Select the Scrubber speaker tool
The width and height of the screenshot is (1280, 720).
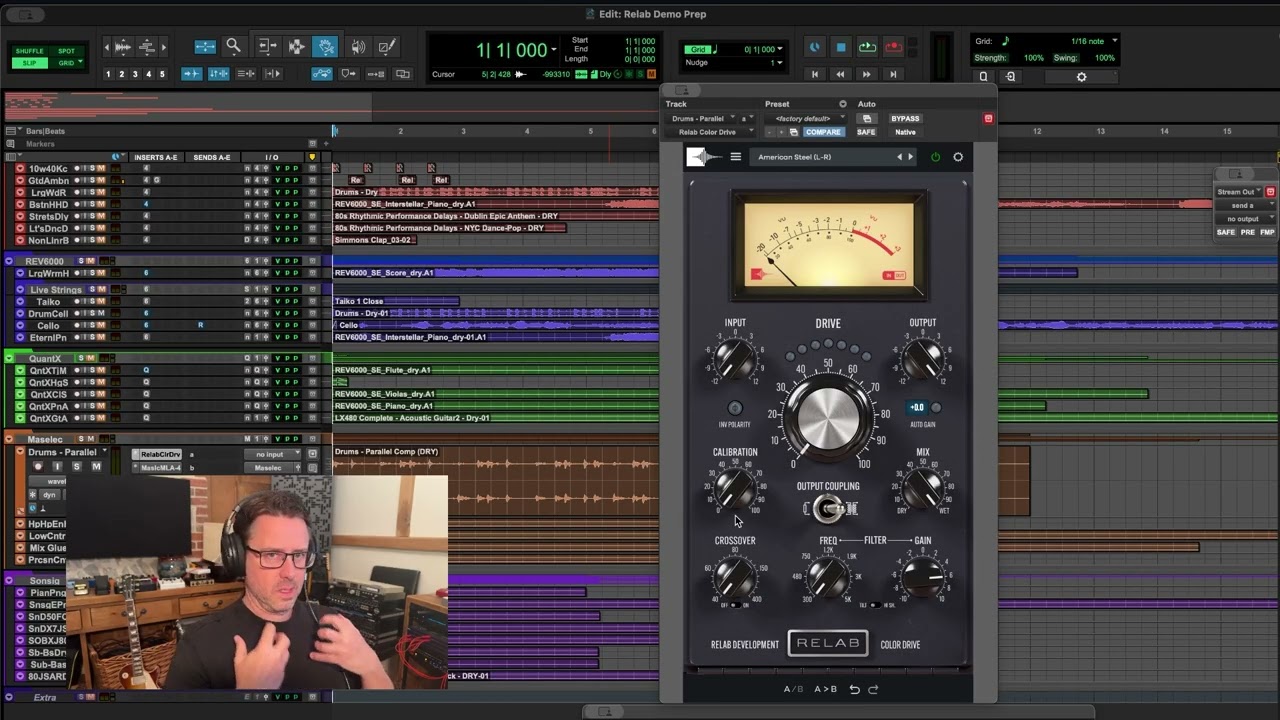[358, 46]
